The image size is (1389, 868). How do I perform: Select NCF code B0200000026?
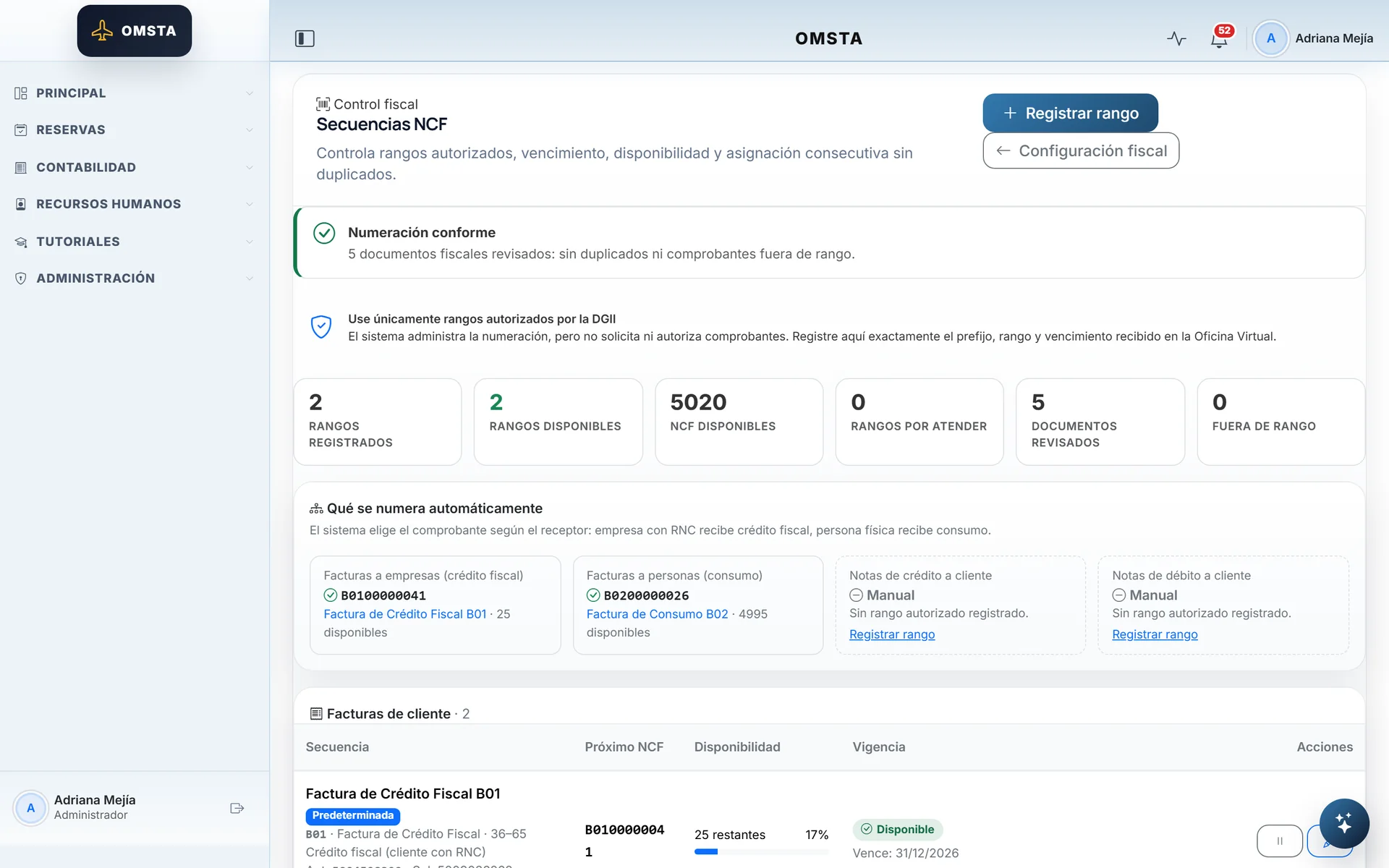[x=646, y=595]
